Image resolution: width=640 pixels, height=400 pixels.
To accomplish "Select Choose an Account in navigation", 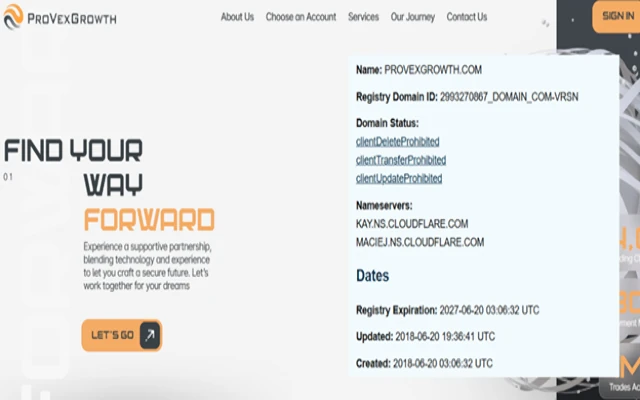I will [301, 17].
